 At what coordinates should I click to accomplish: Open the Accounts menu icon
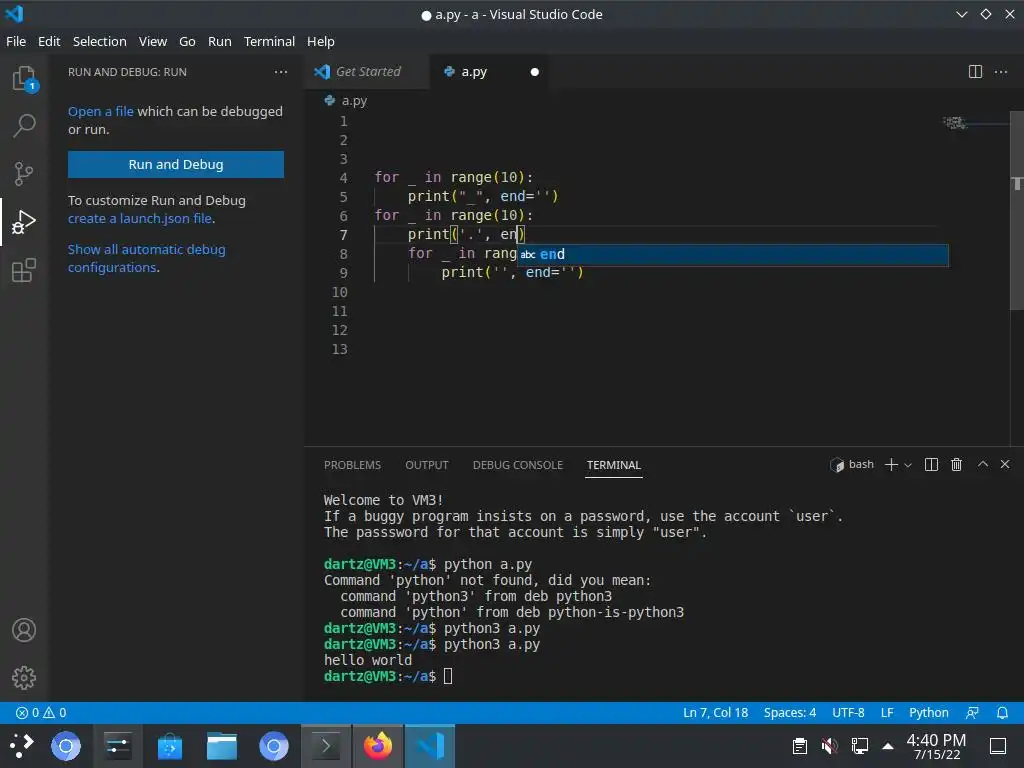click(x=24, y=630)
